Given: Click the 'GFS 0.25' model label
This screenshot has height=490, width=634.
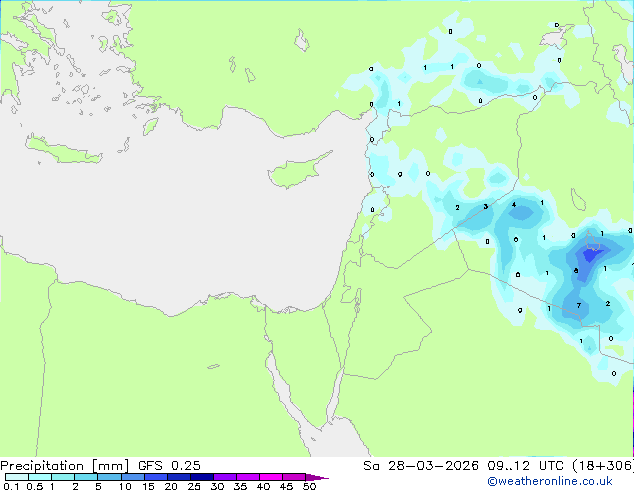Looking at the screenshot, I should point(169,466).
